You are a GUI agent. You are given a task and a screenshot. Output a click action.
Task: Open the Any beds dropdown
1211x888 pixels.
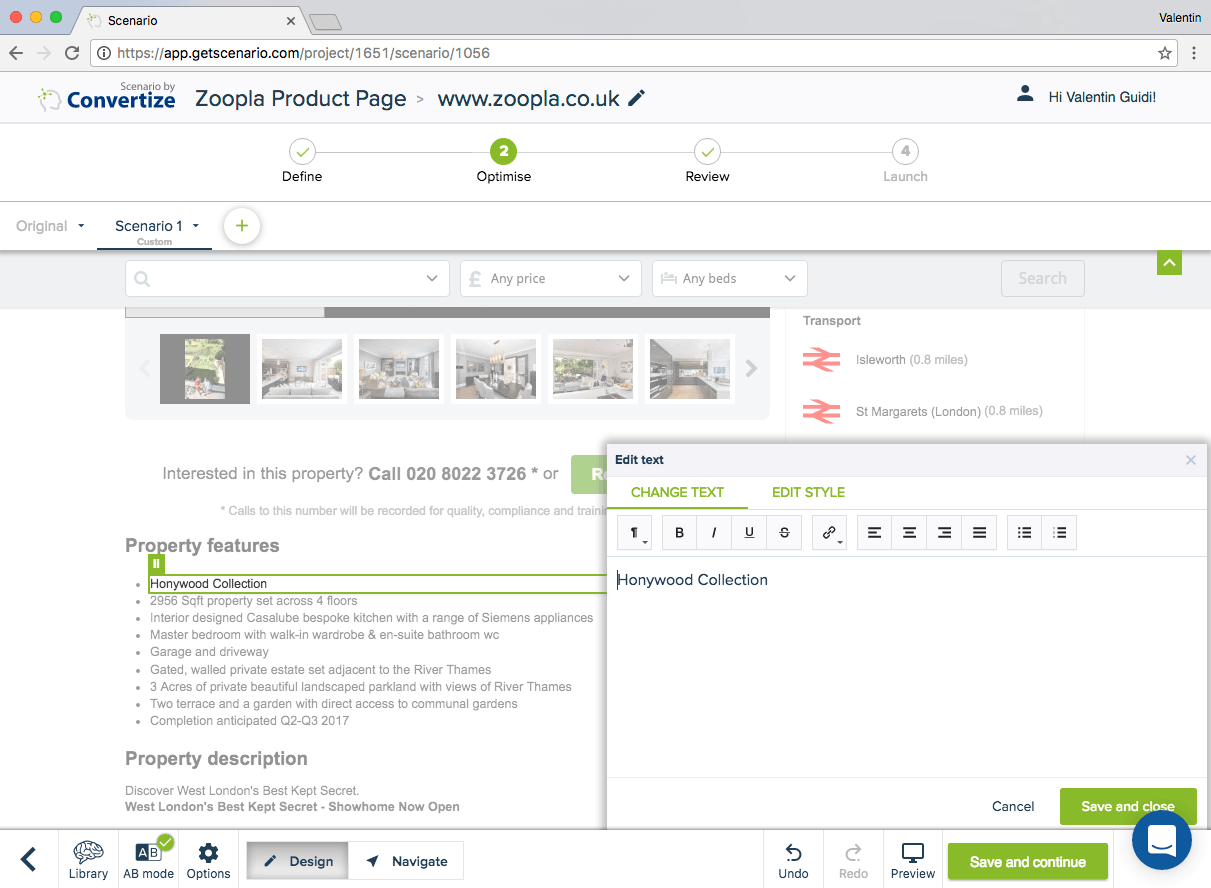point(730,279)
